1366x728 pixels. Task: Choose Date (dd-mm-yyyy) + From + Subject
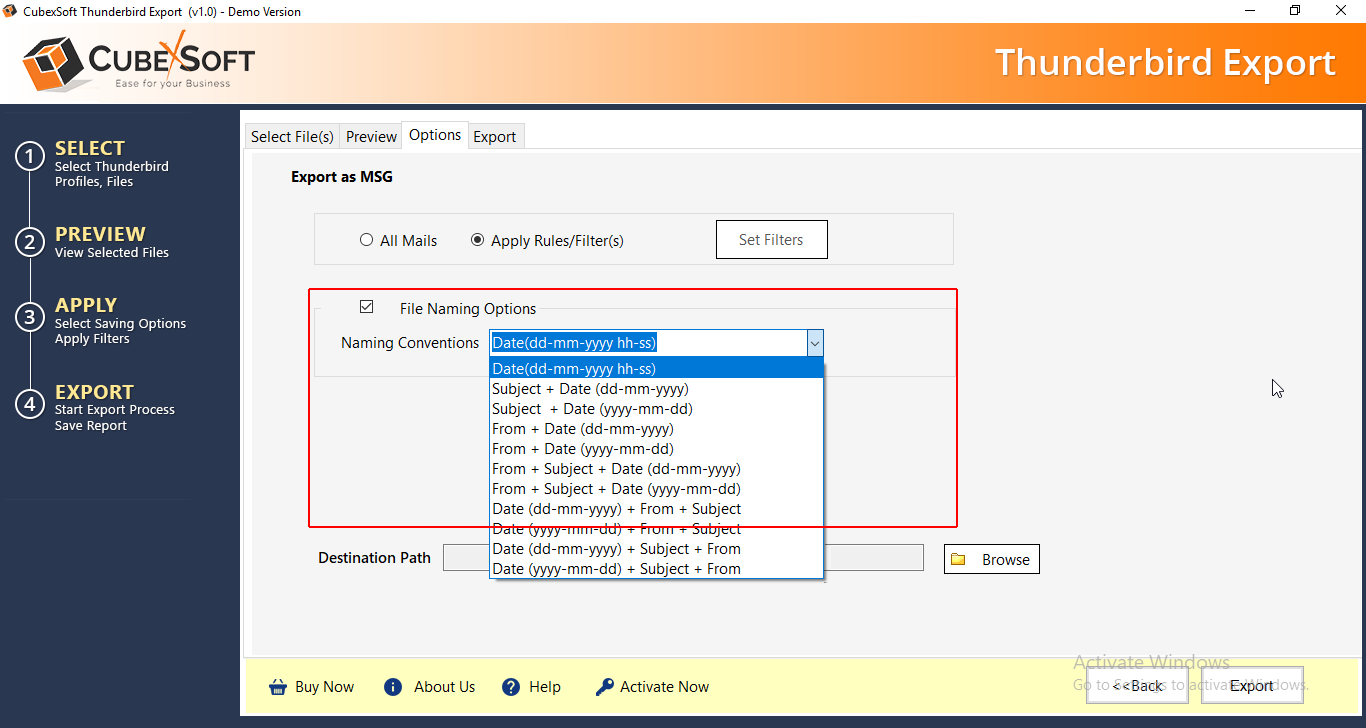click(657, 509)
